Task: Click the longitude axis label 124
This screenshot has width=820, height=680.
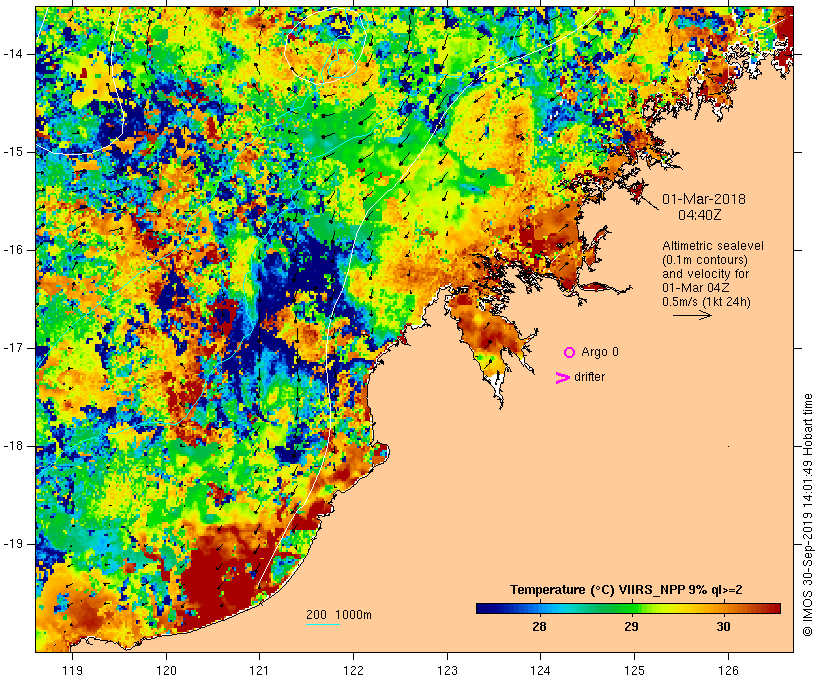Action: tap(541, 671)
